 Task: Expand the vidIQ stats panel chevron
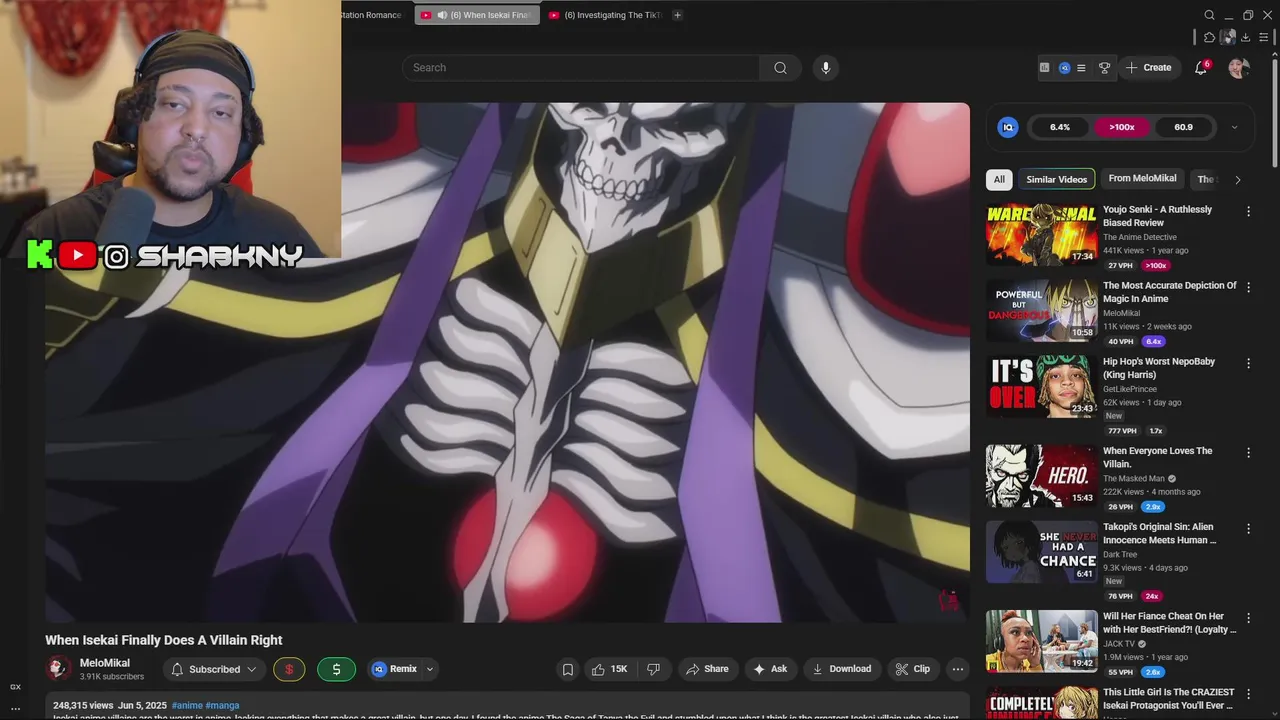coord(1234,127)
